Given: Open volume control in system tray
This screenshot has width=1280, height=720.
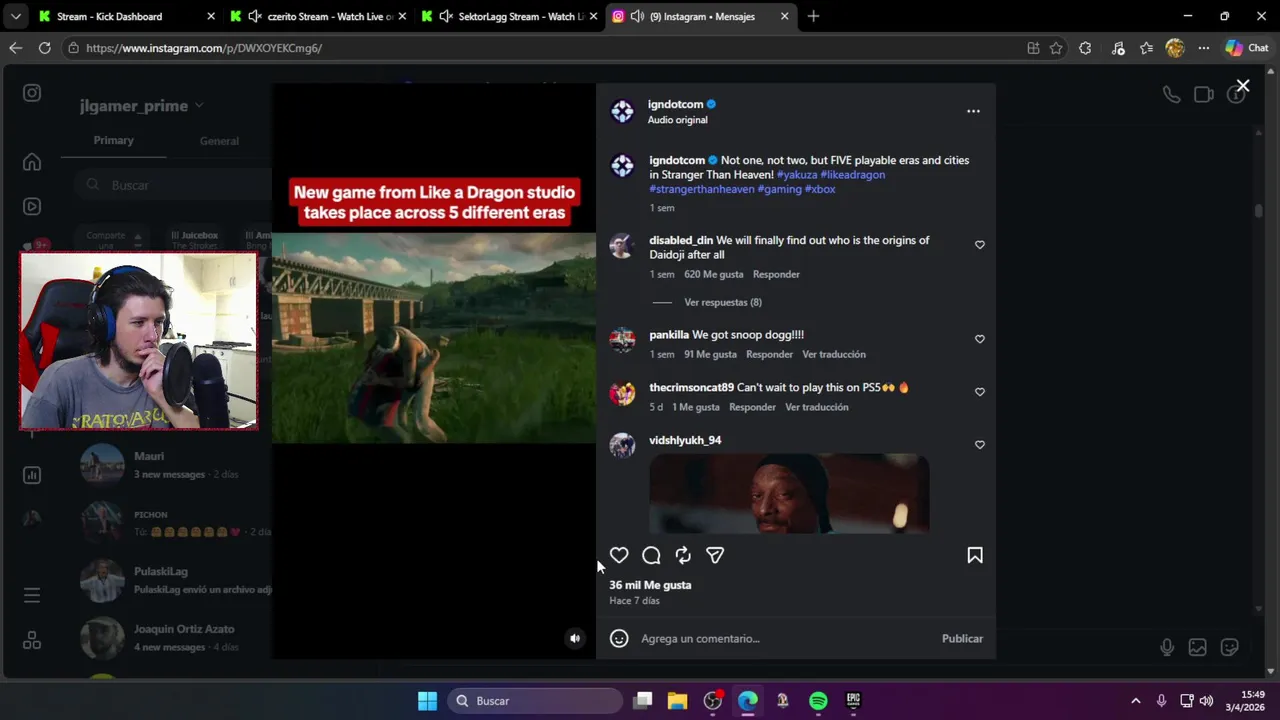Looking at the screenshot, I should coord(1206,701).
